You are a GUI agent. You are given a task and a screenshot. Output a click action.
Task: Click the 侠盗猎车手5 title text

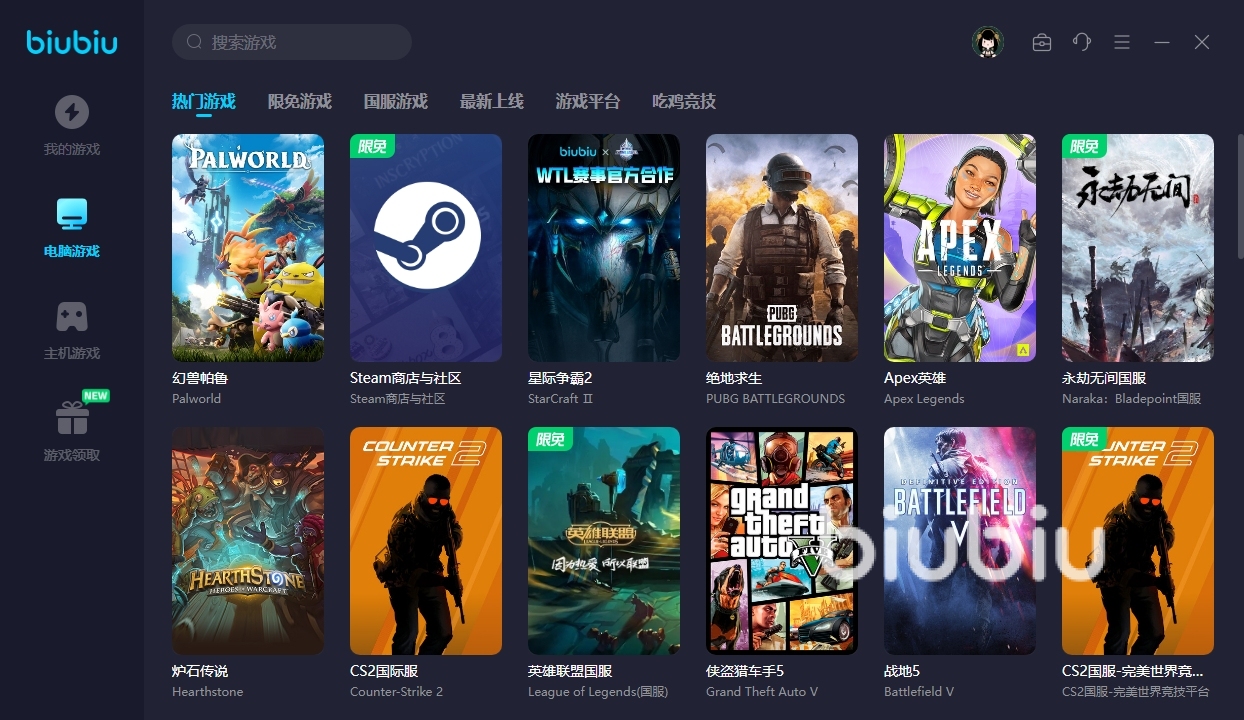tap(745, 671)
